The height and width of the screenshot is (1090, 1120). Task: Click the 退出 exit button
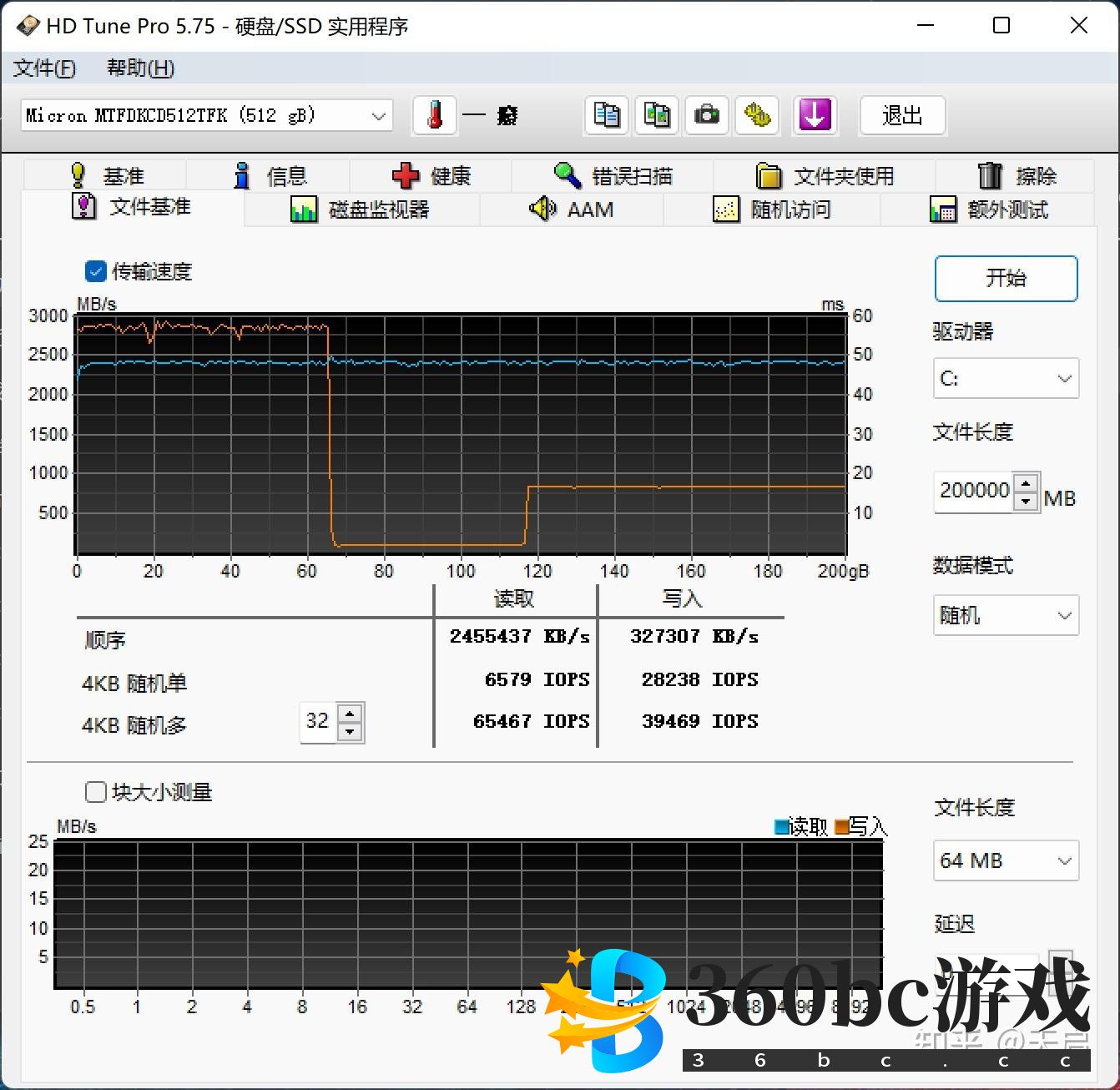902,115
